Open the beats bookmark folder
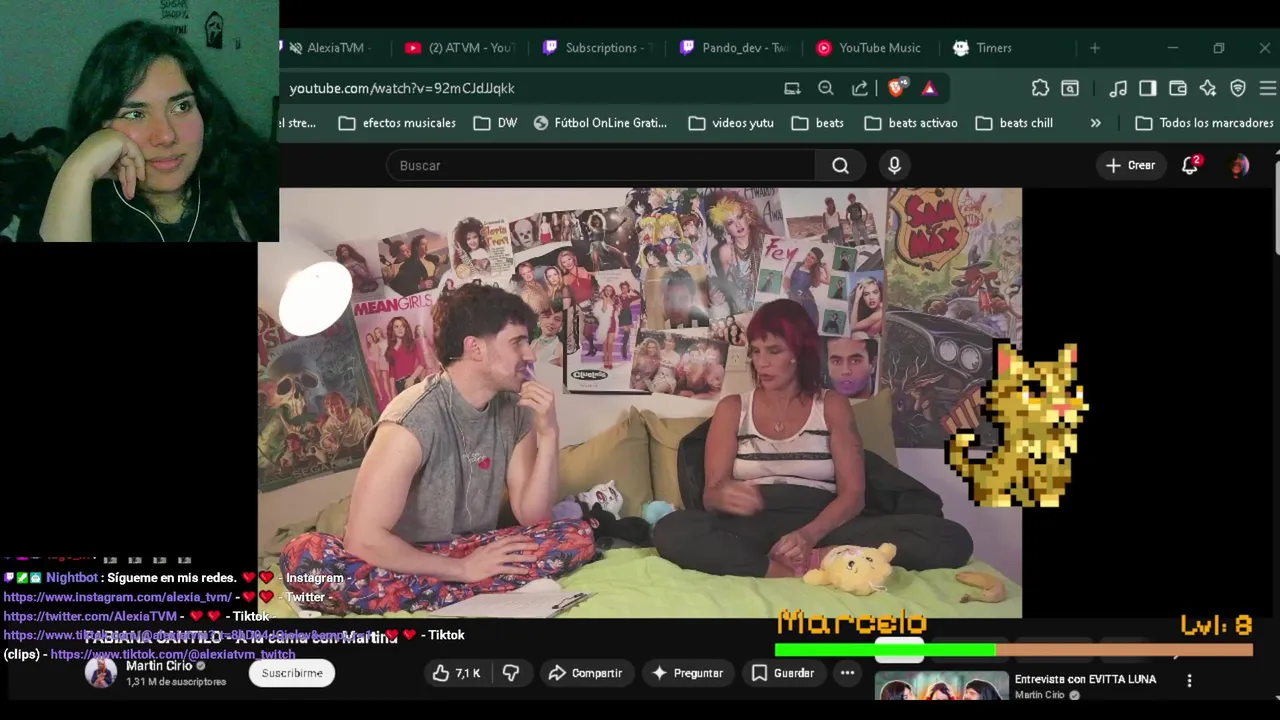This screenshot has width=1280, height=720. 817,123
